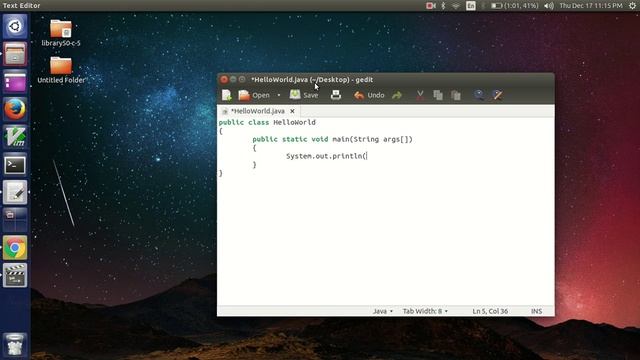Save the HelloWorld.java file
Screen dimensions: 640x360
click(304, 95)
